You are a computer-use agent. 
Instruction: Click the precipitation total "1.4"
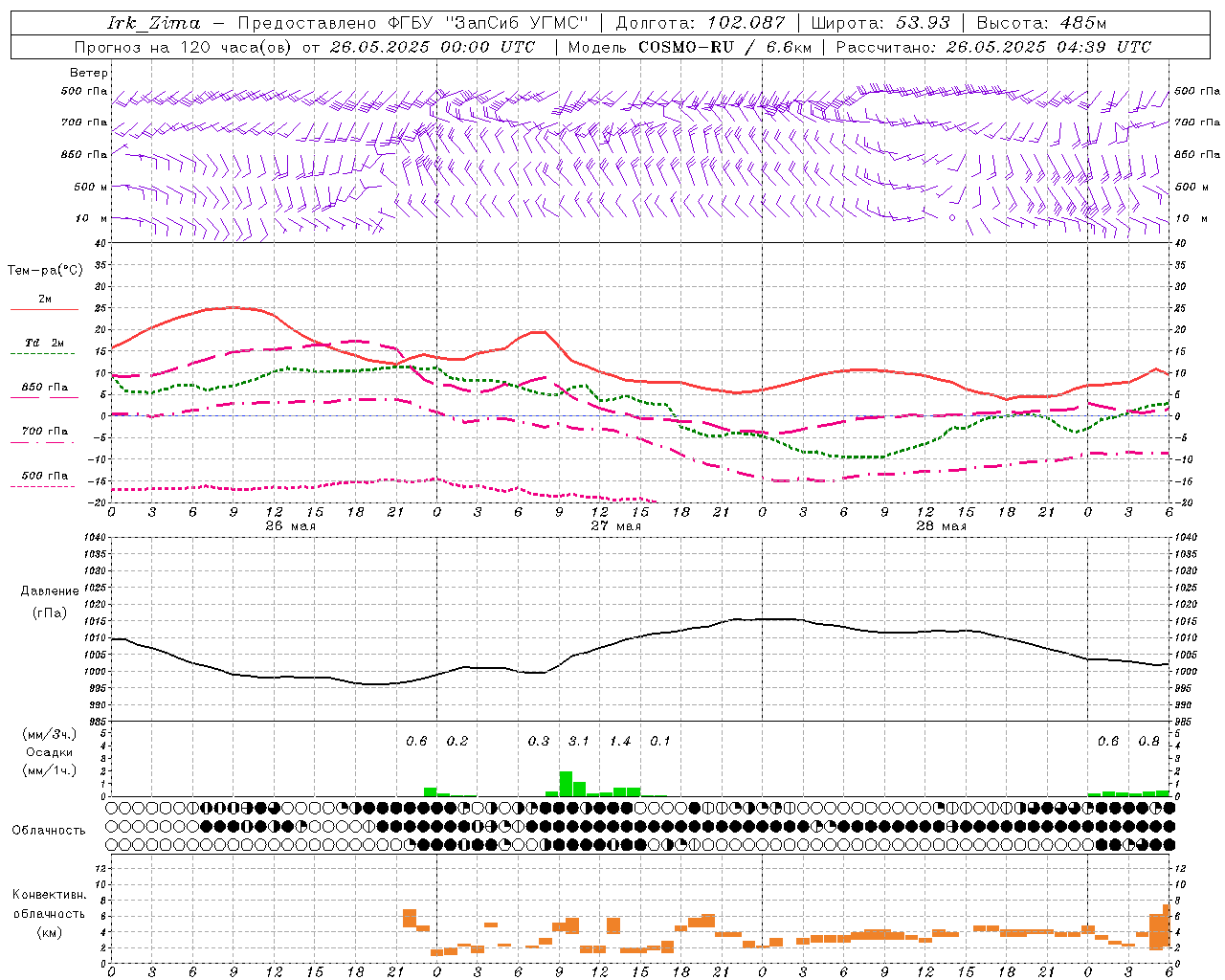620,742
